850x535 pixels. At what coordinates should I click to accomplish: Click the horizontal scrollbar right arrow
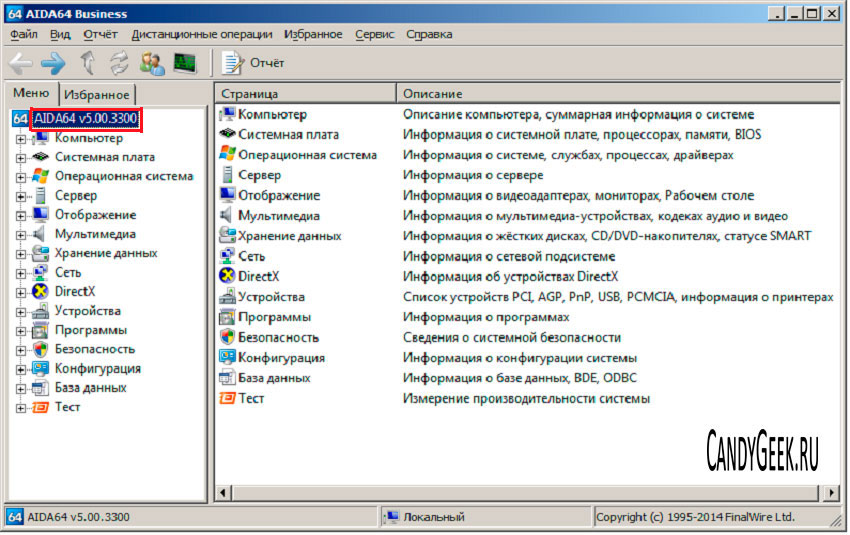click(832, 493)
